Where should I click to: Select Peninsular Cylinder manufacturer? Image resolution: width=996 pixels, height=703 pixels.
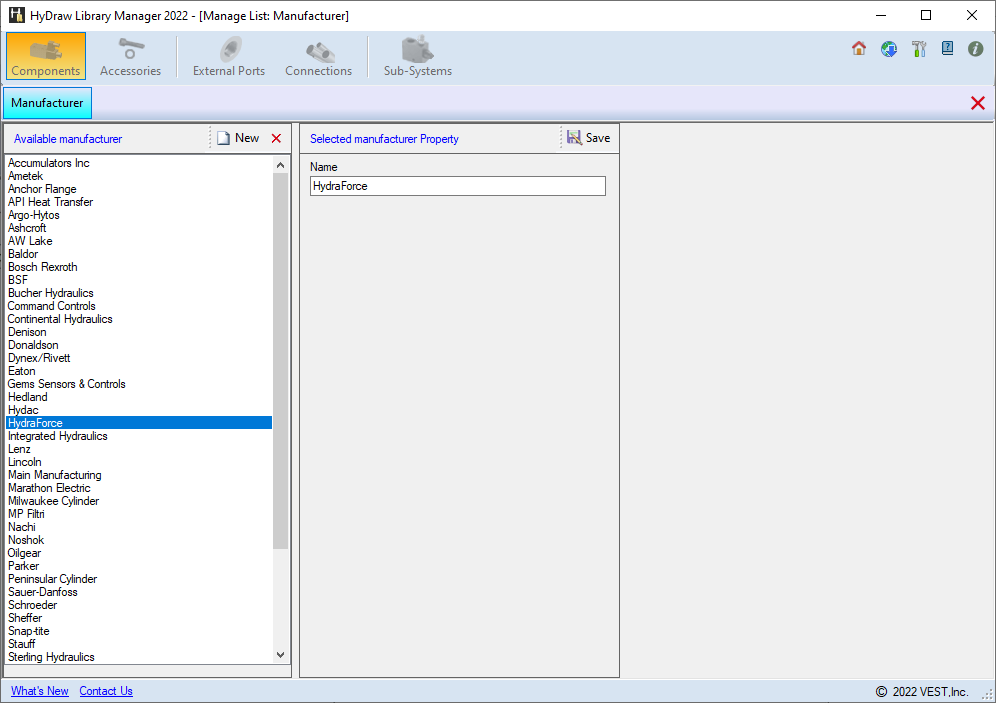[139, 579]
